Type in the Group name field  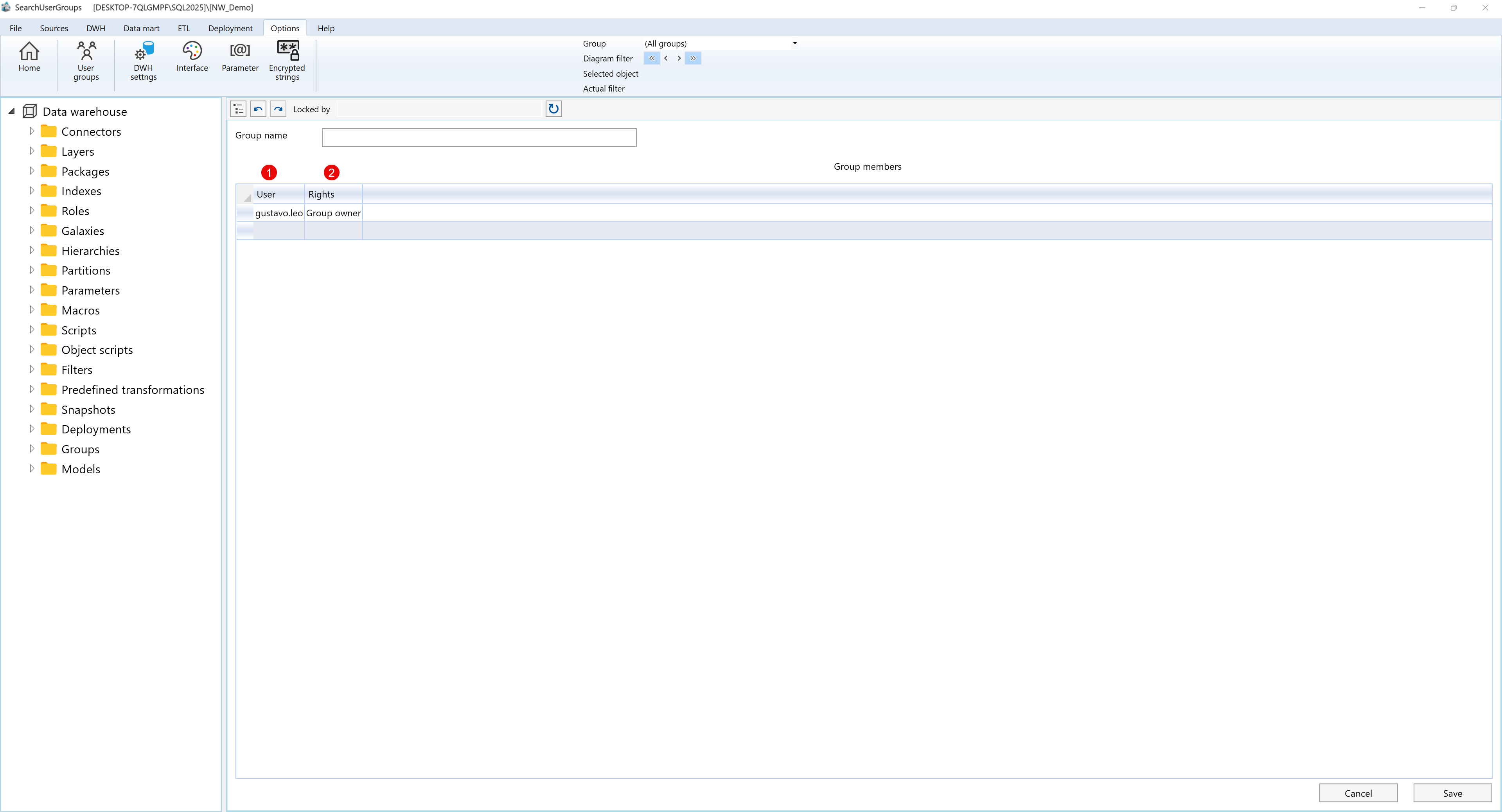(478, 138)
